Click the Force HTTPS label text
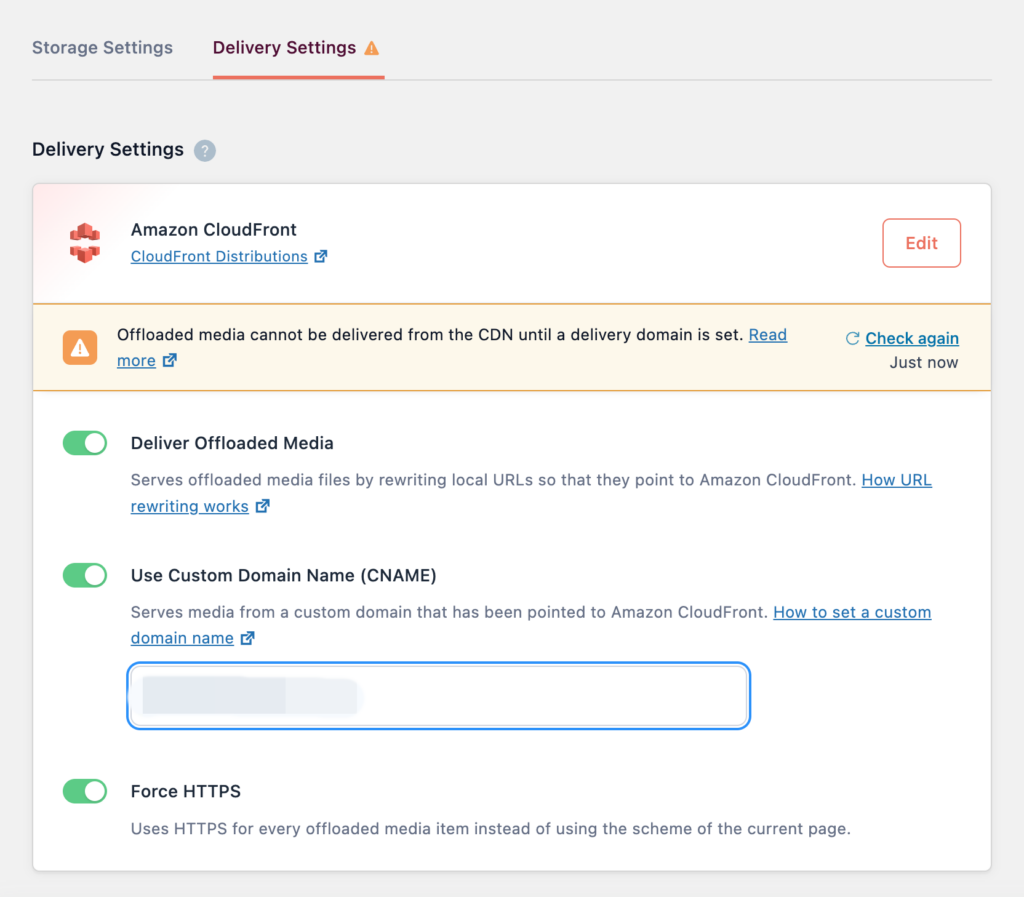The image size is (1024, 897). pyautogui.click(x=185, y=791)
